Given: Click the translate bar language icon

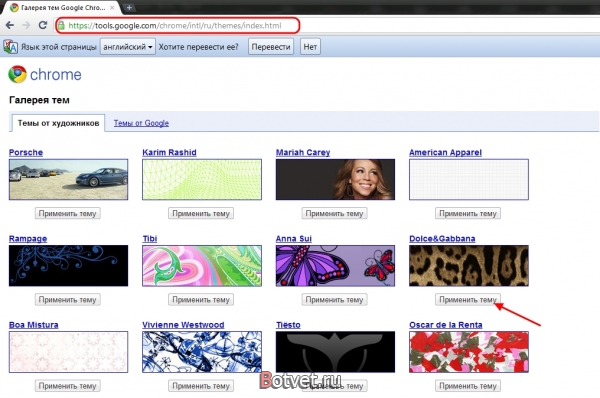Looking at the screenshot, I should pyautogui.click(x=10, y=47).
